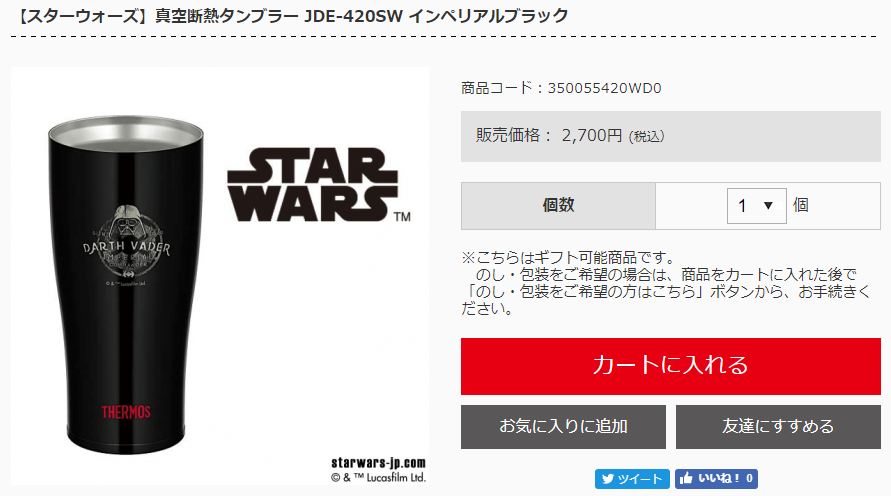This screenshot has height=496, width=891.
Task: Click the Darth Vader emblem on tumbler
Action: click(126, 244)
